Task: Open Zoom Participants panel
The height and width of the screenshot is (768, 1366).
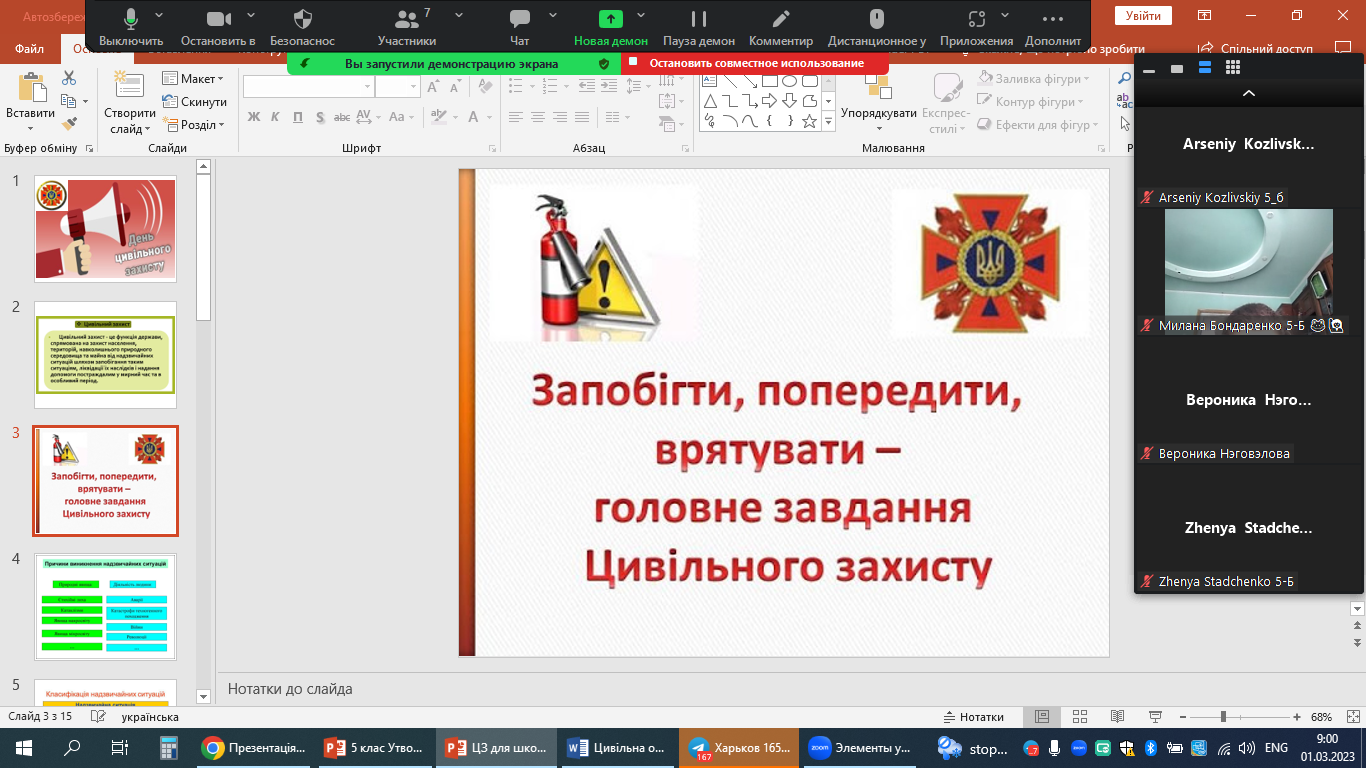Action: click(407, 26)
